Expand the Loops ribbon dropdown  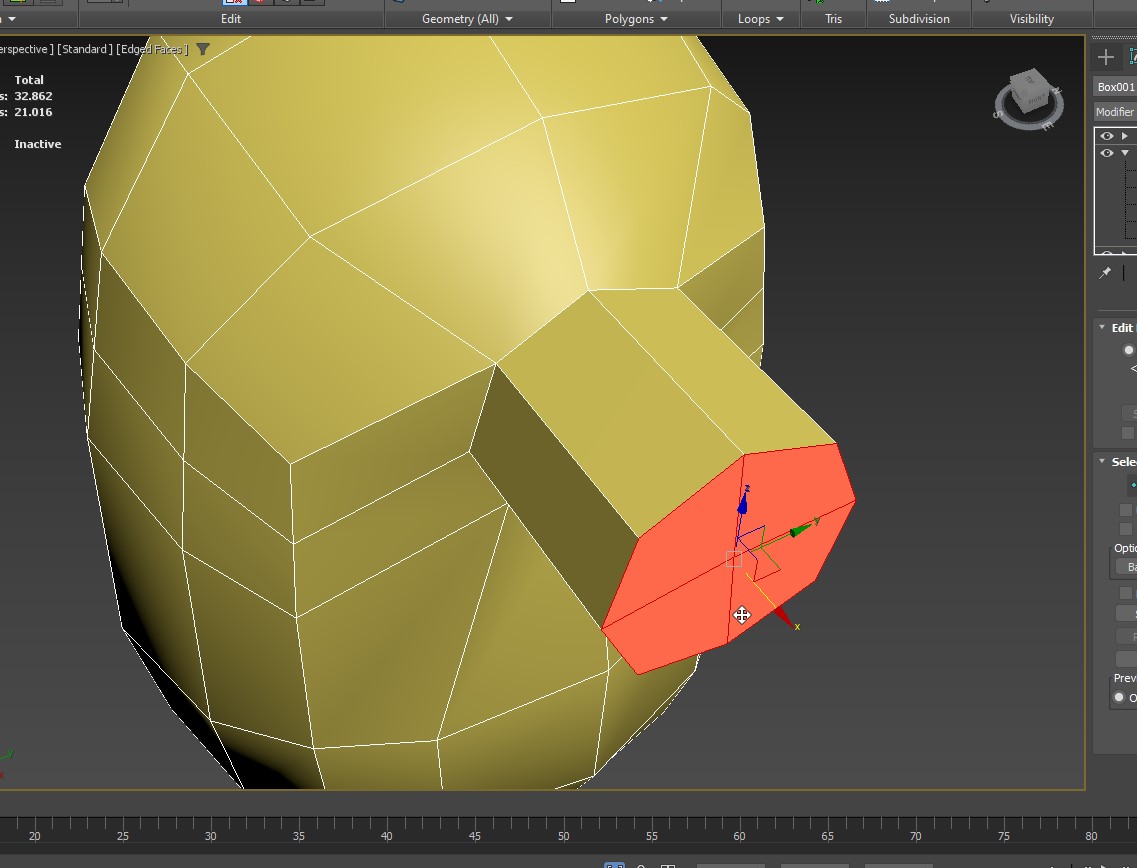760,19
